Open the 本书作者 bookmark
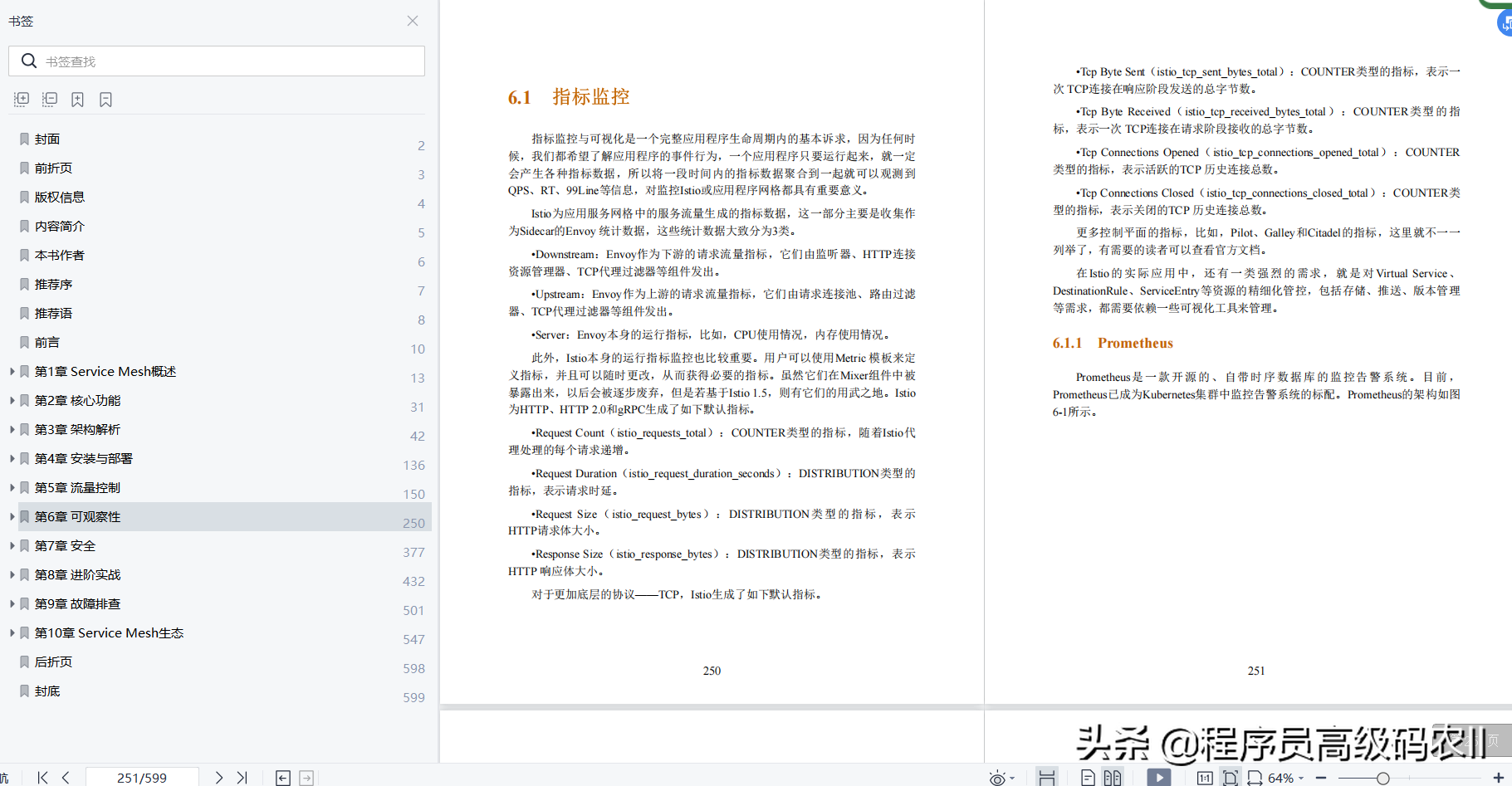 click(60, 255)
